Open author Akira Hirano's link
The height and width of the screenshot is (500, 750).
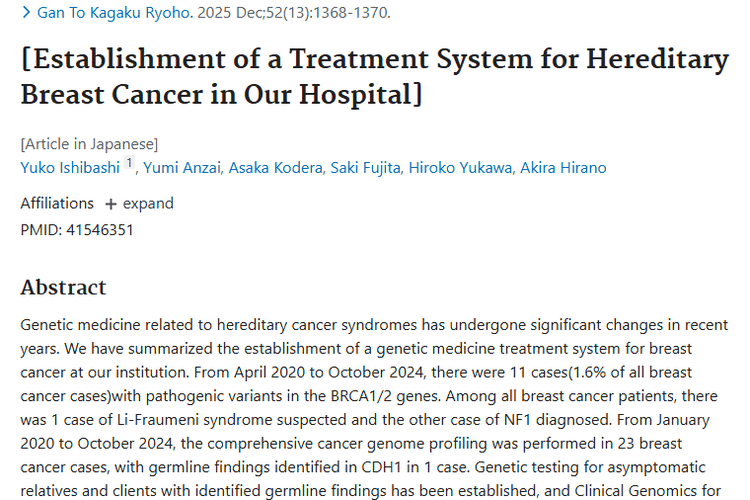(x=562, y=167)
